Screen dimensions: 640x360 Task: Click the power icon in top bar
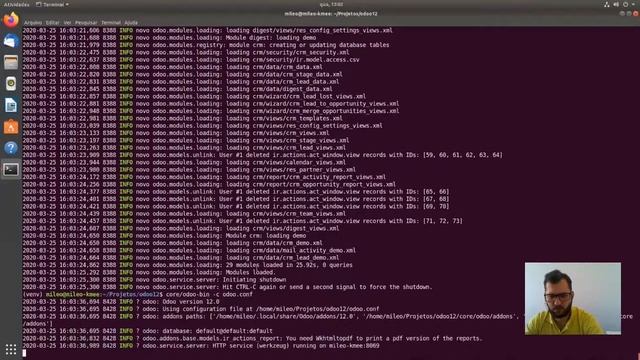coord(625,4)
